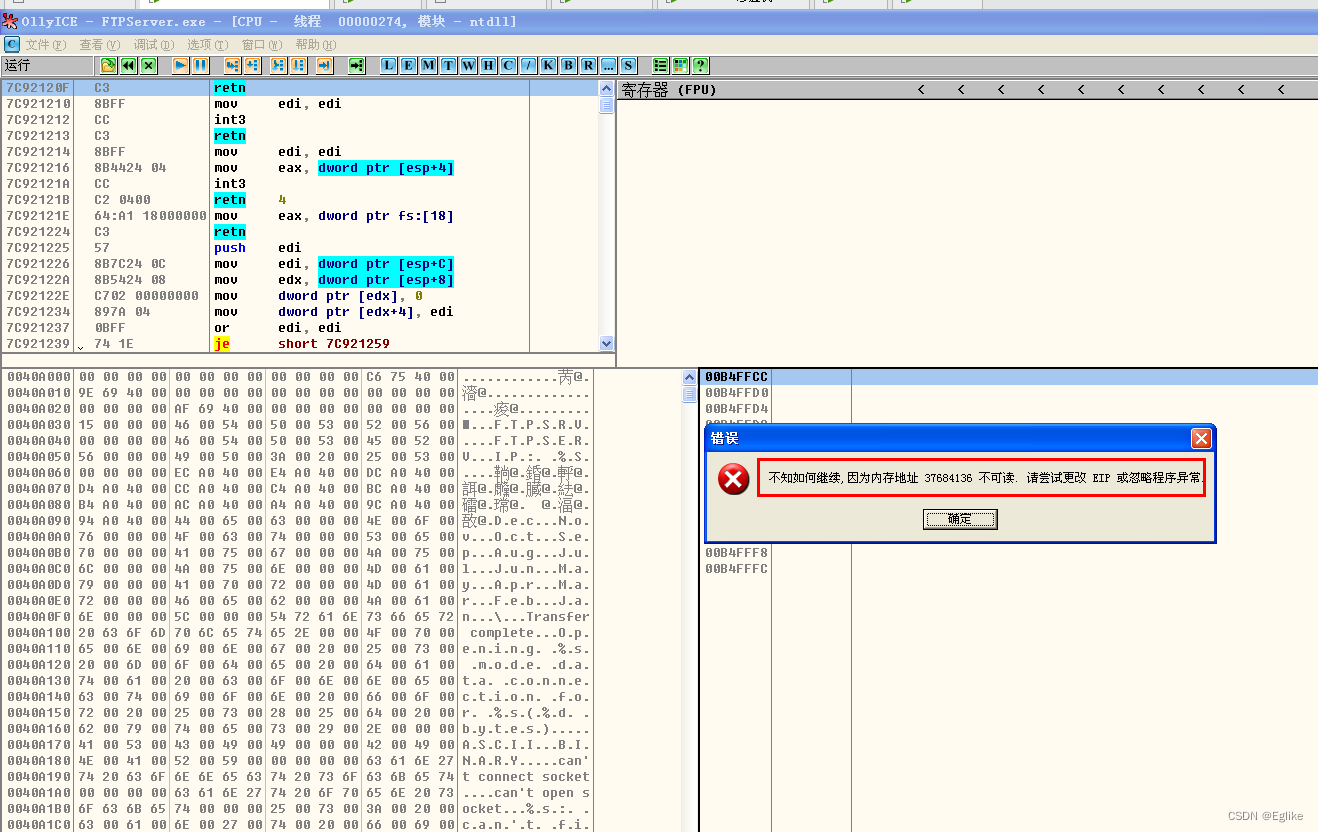Image resolution: width=1318 pixels, height=832 pixels.
Task: Click 确定 in the error dialog
Action: 960,519
